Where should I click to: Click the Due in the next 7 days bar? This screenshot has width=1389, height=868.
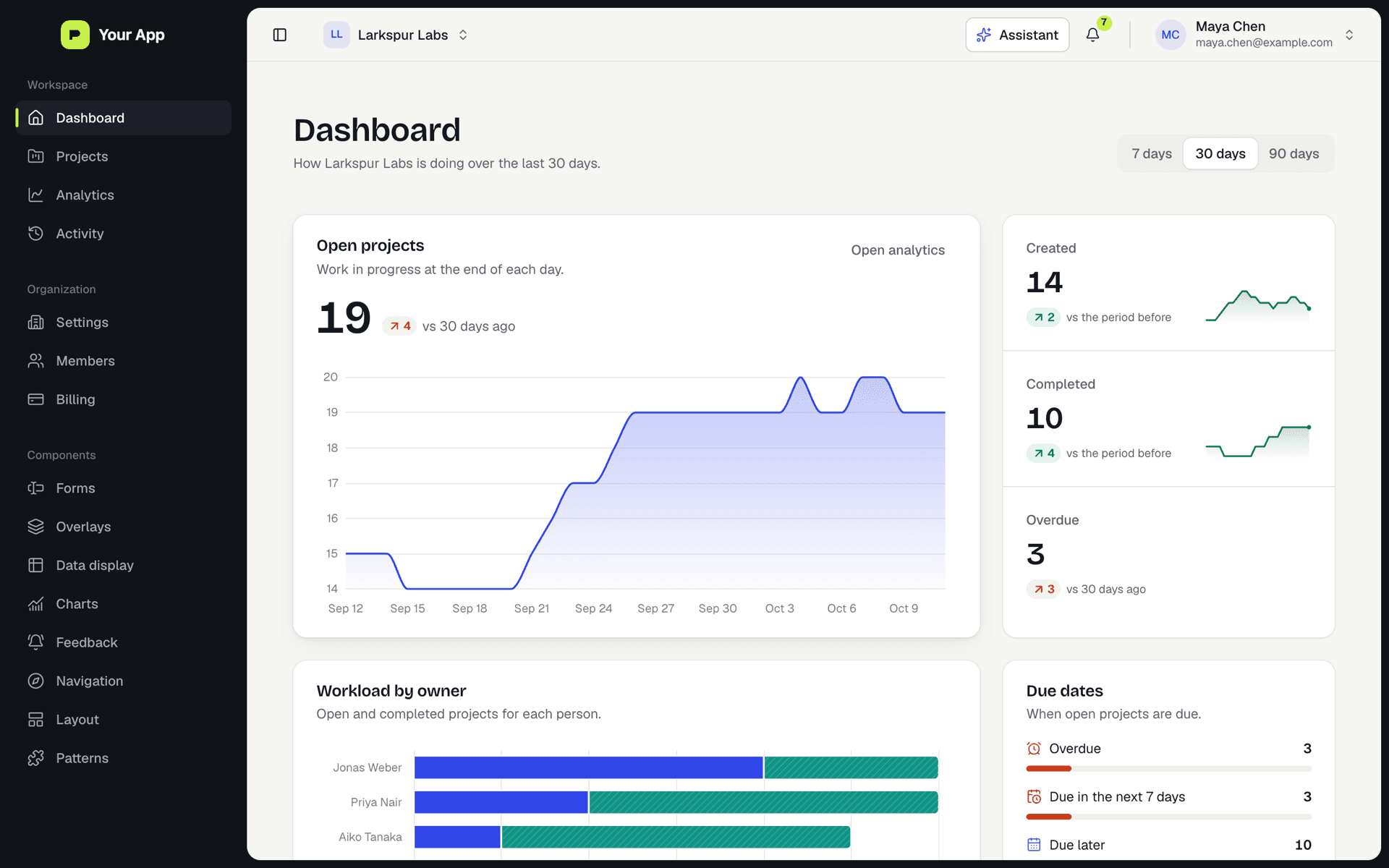point(1168,817)
